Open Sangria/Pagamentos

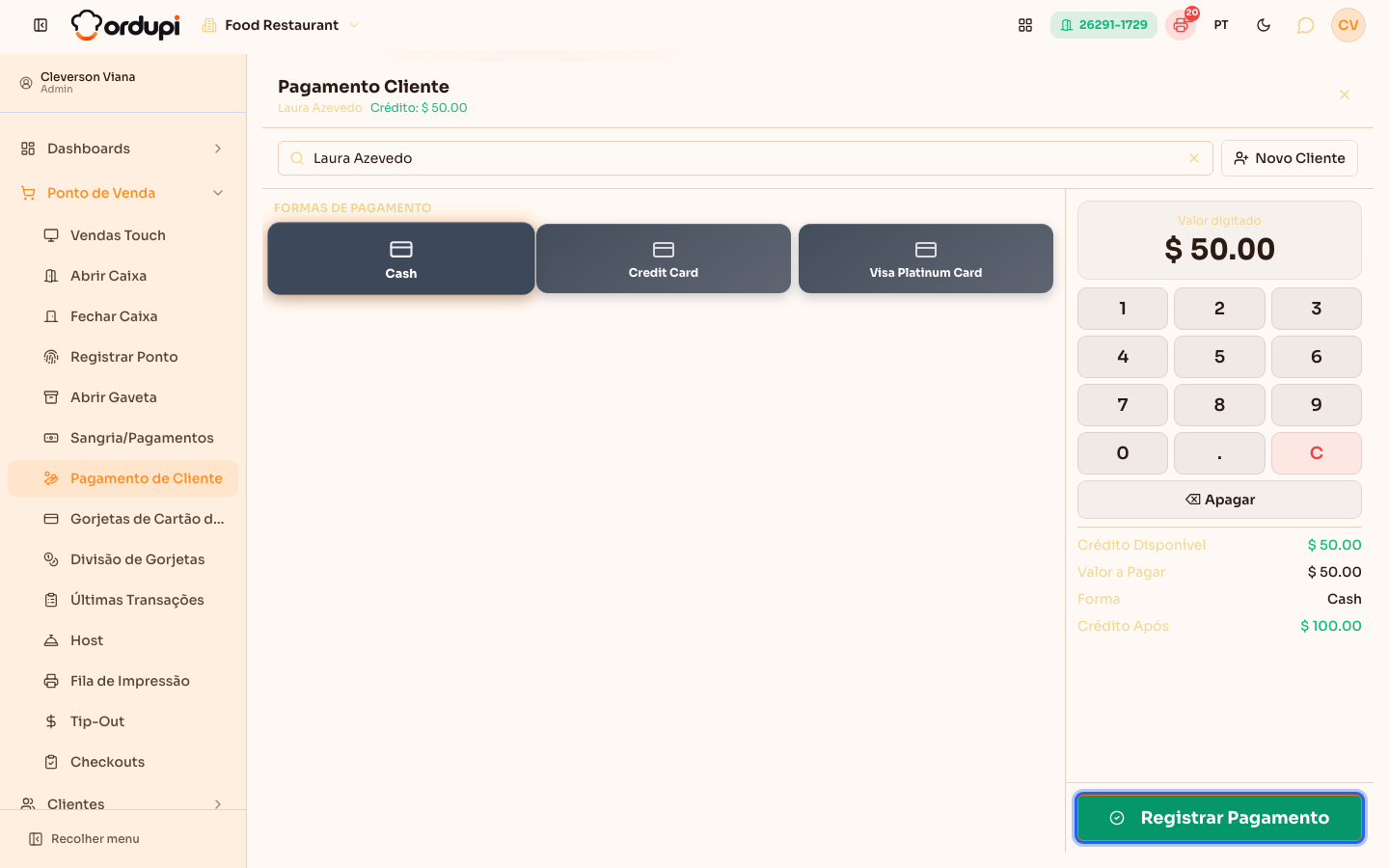tap(123, 438)
